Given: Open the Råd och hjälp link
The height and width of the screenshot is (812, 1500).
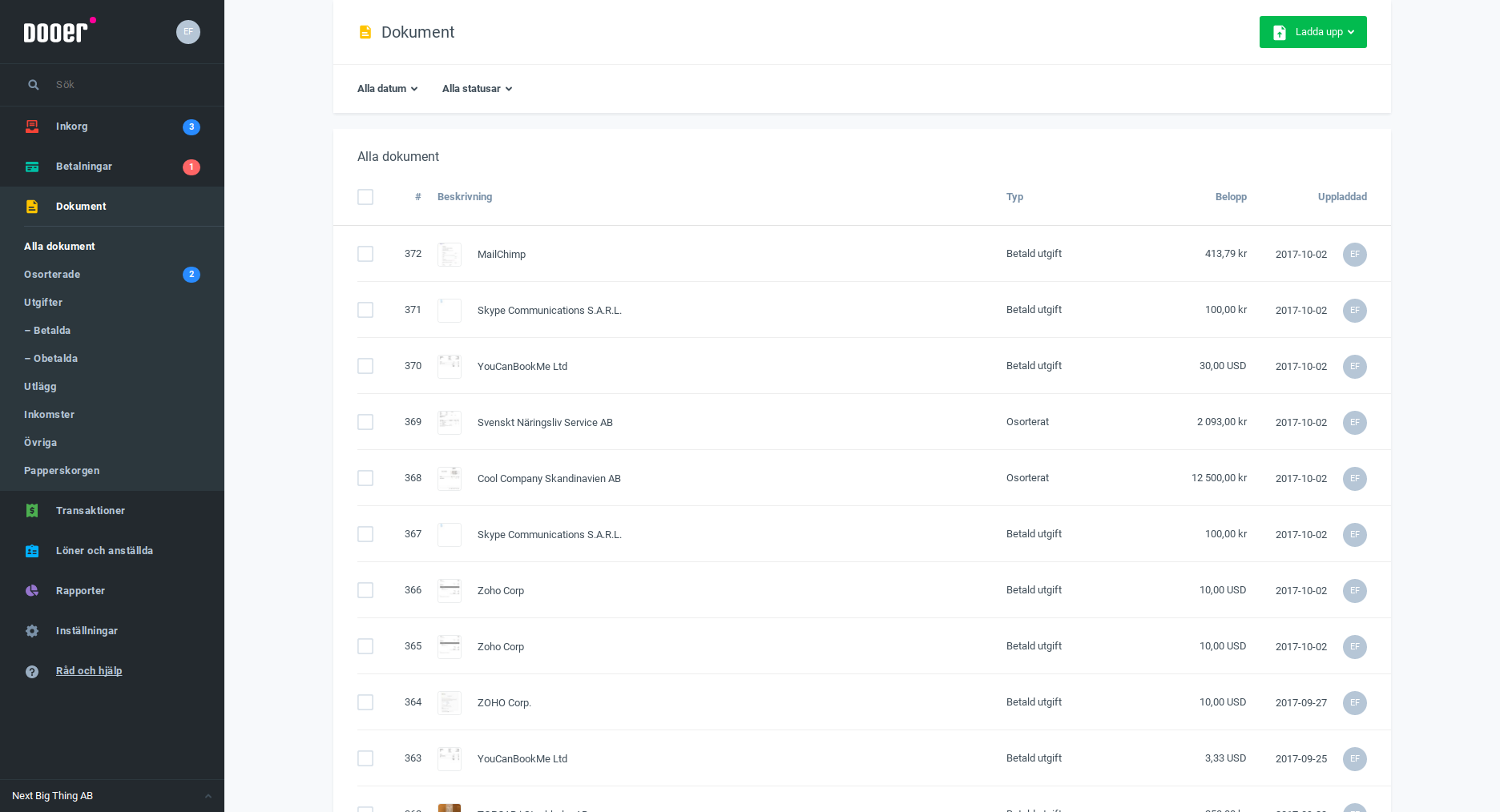Looking at the screenshot, I should tap(89, 671).
